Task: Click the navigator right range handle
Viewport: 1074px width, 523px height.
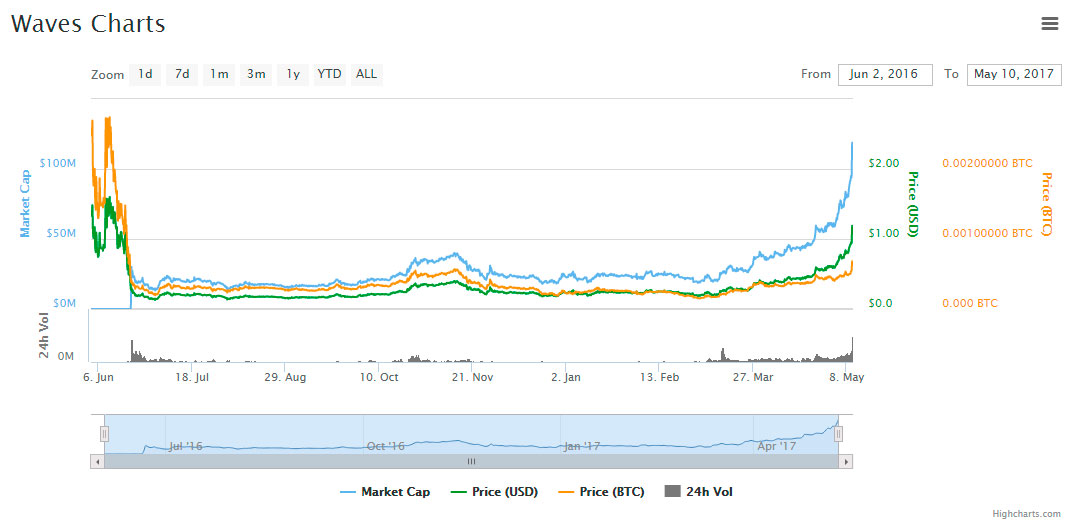Action: pos(838,434)
